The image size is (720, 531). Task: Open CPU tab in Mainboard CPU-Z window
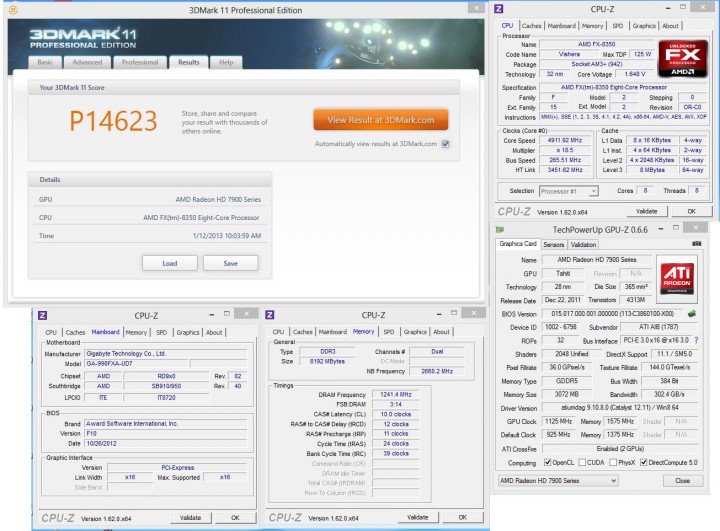point(51,332)
